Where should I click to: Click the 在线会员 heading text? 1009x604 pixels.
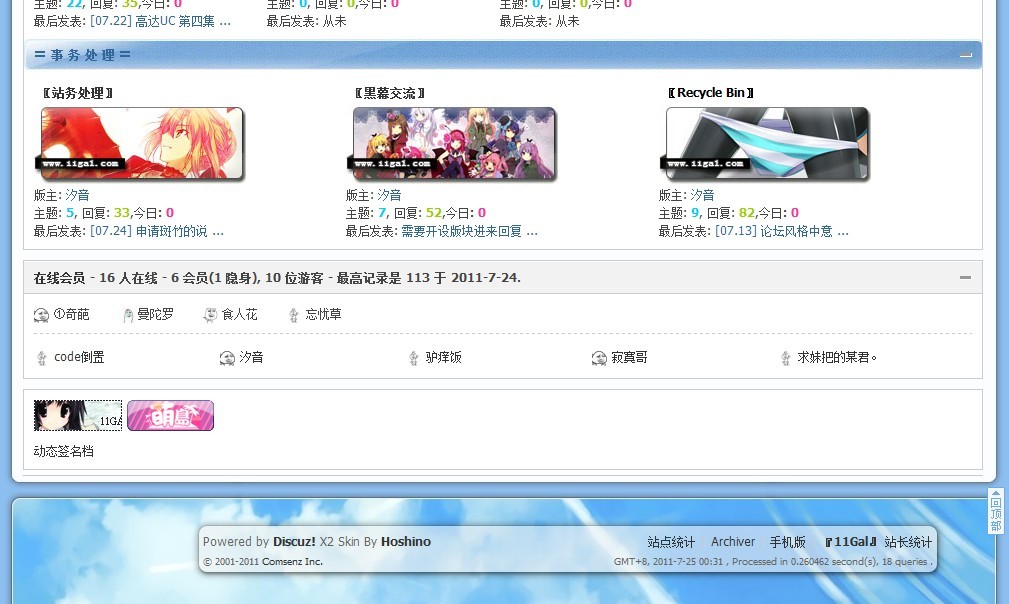59,278
